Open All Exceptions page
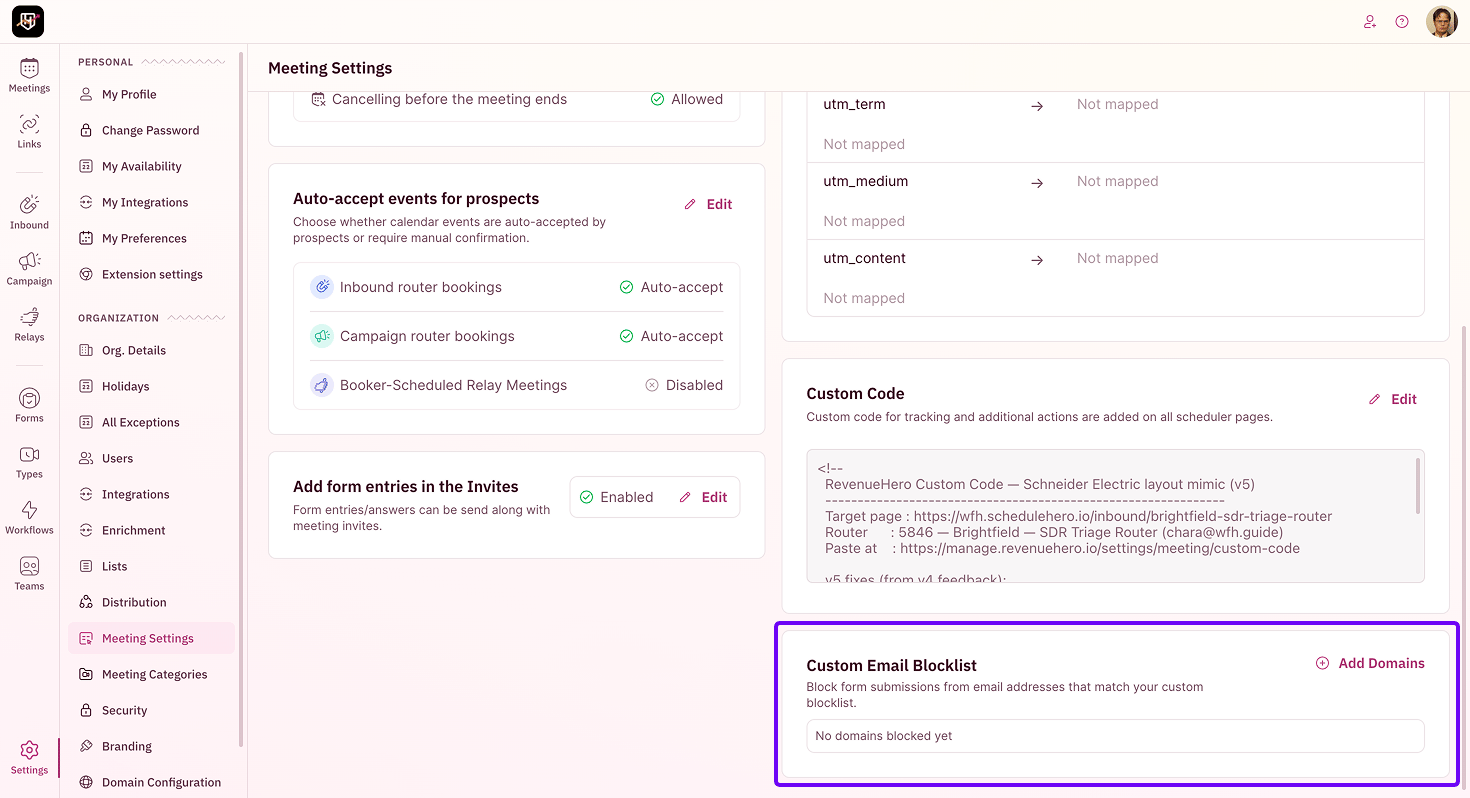The image size is (1470, 798). [x=151, y=422]
